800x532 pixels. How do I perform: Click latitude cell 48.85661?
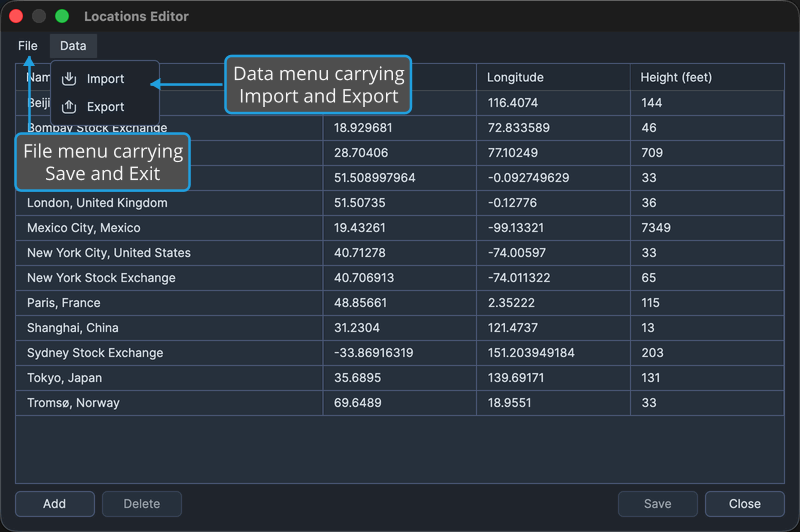click(x=399, y=303)
